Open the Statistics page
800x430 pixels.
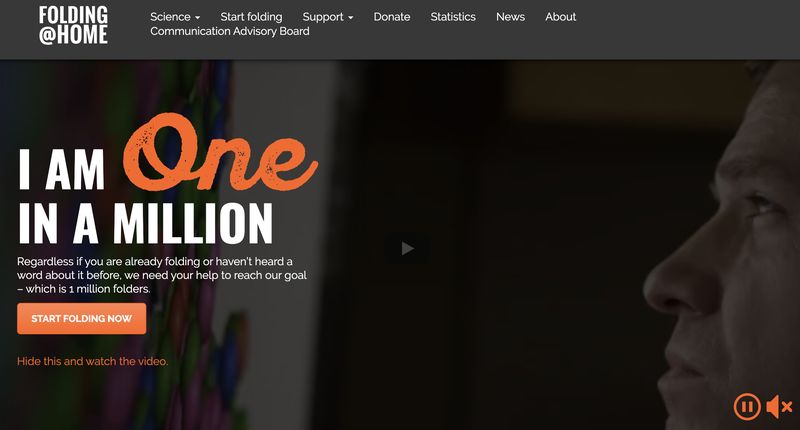point(453,17)
